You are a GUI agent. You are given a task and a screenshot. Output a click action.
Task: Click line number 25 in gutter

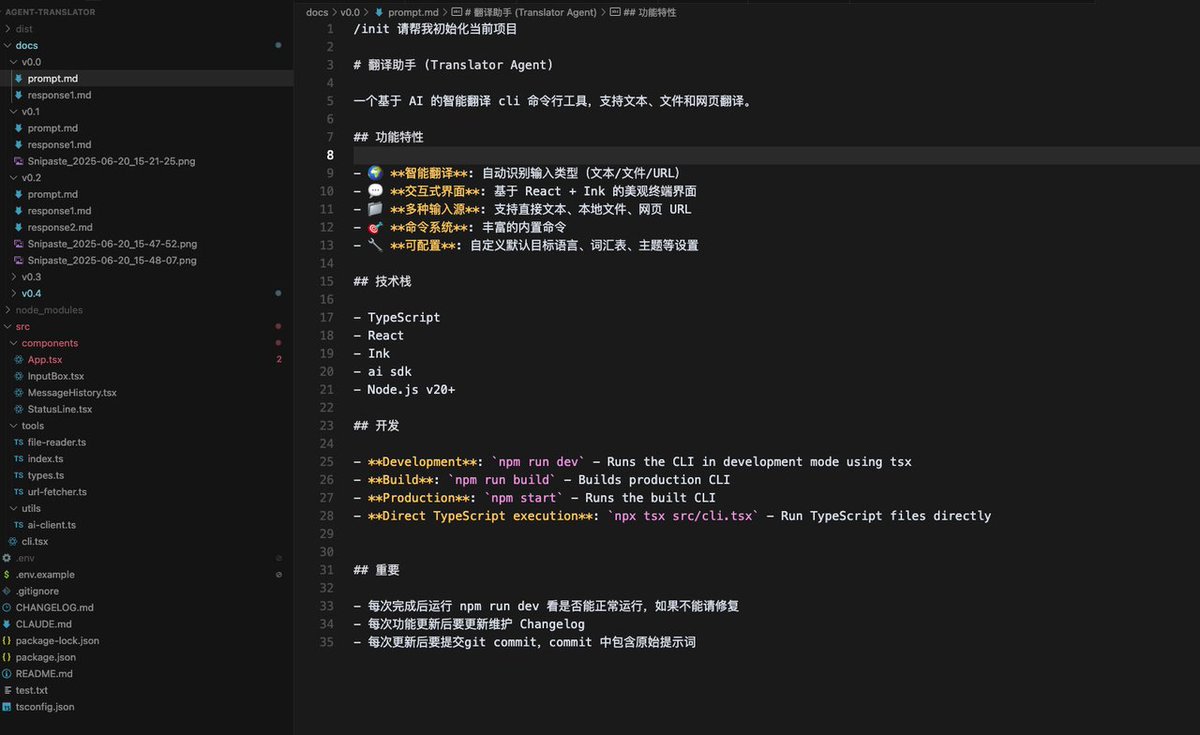tap(327, 462)
